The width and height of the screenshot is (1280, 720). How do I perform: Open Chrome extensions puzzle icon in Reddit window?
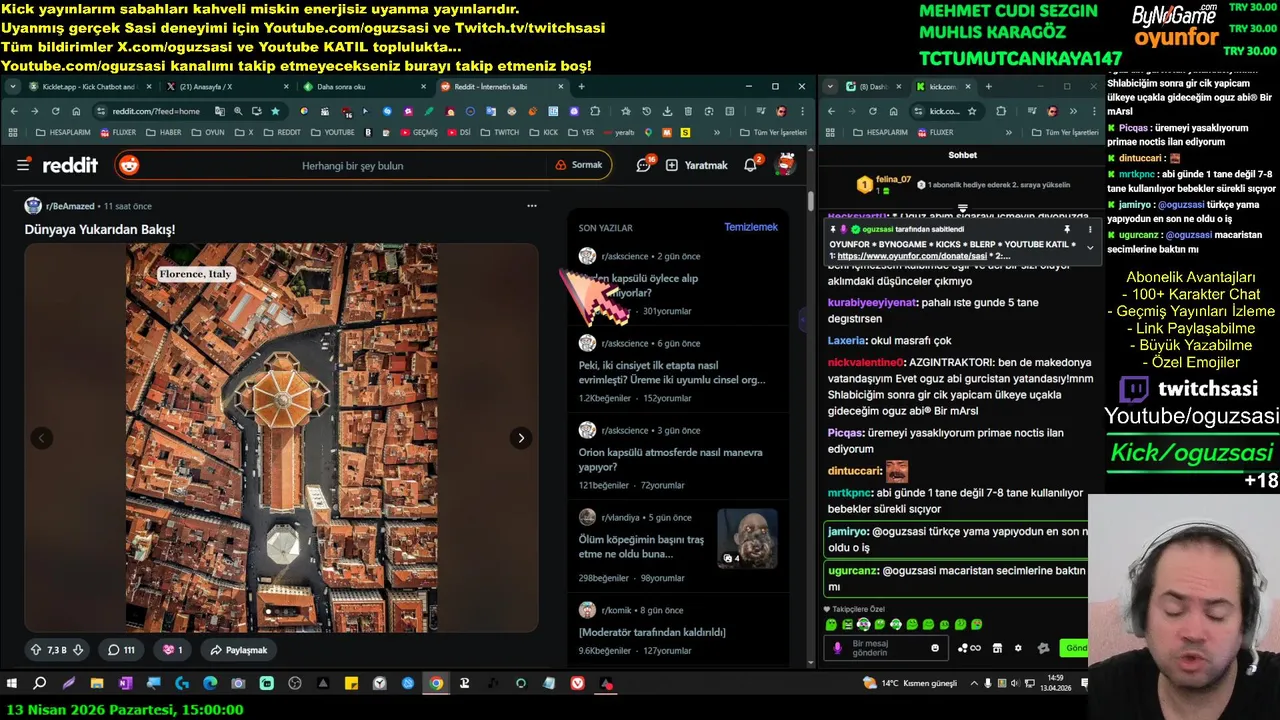[595, 111]
